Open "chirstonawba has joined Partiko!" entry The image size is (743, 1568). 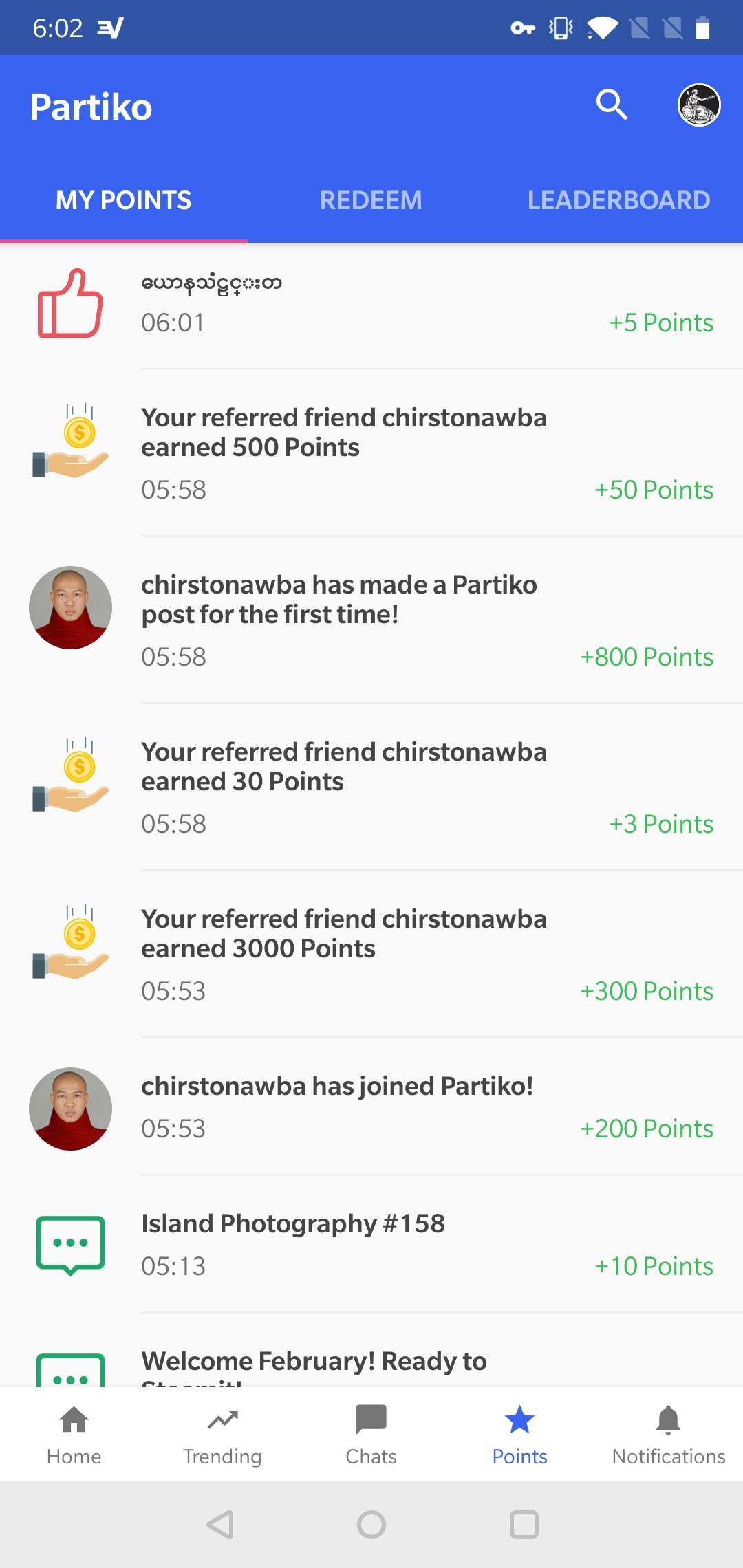click(371, 1107)
